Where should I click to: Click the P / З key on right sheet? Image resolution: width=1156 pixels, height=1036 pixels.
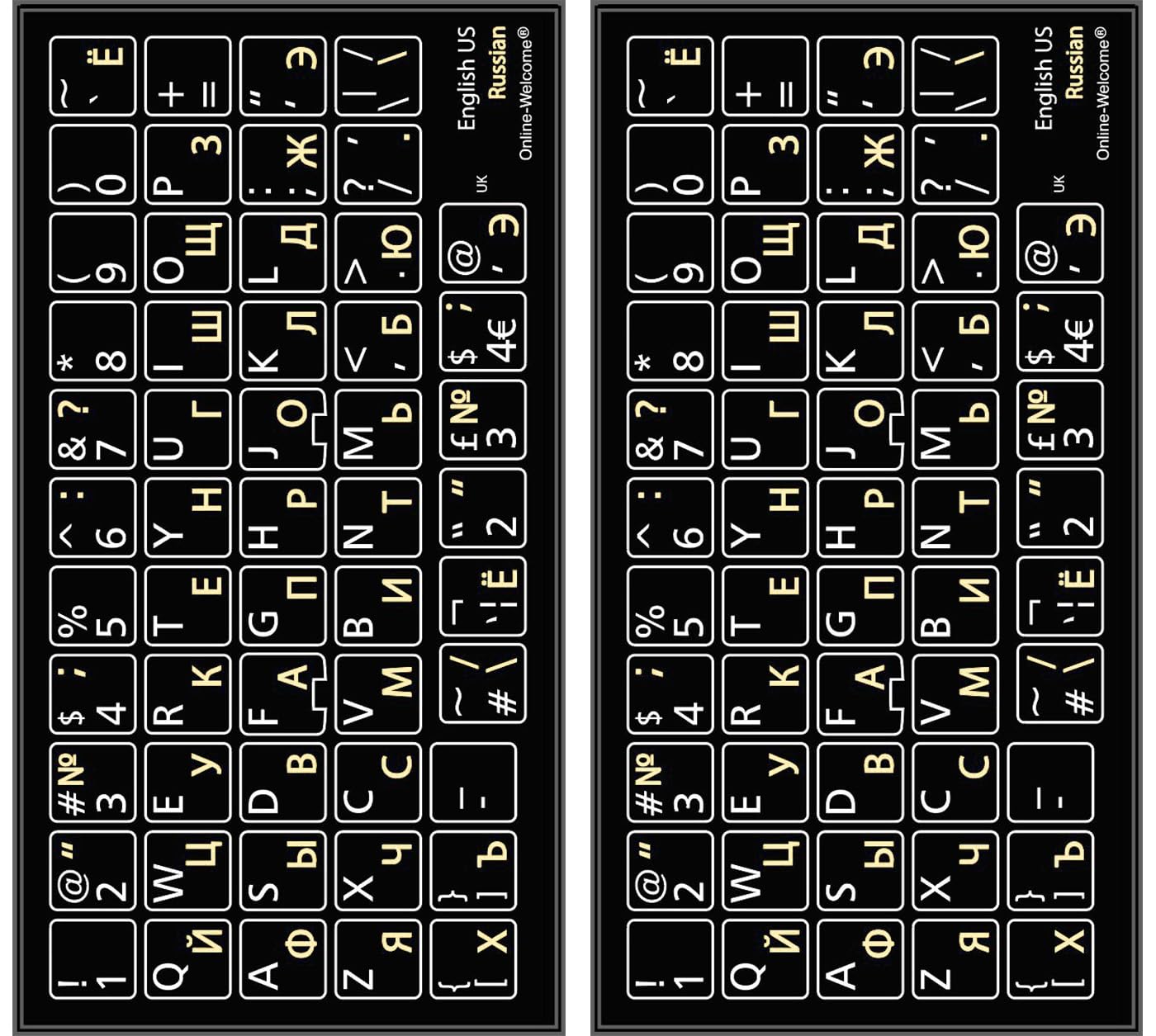pos(765,164)
